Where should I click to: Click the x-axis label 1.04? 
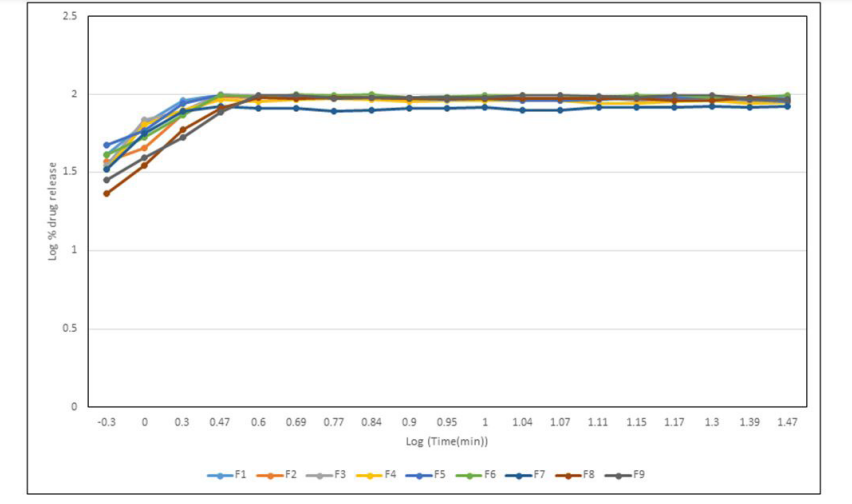point(523,423)
